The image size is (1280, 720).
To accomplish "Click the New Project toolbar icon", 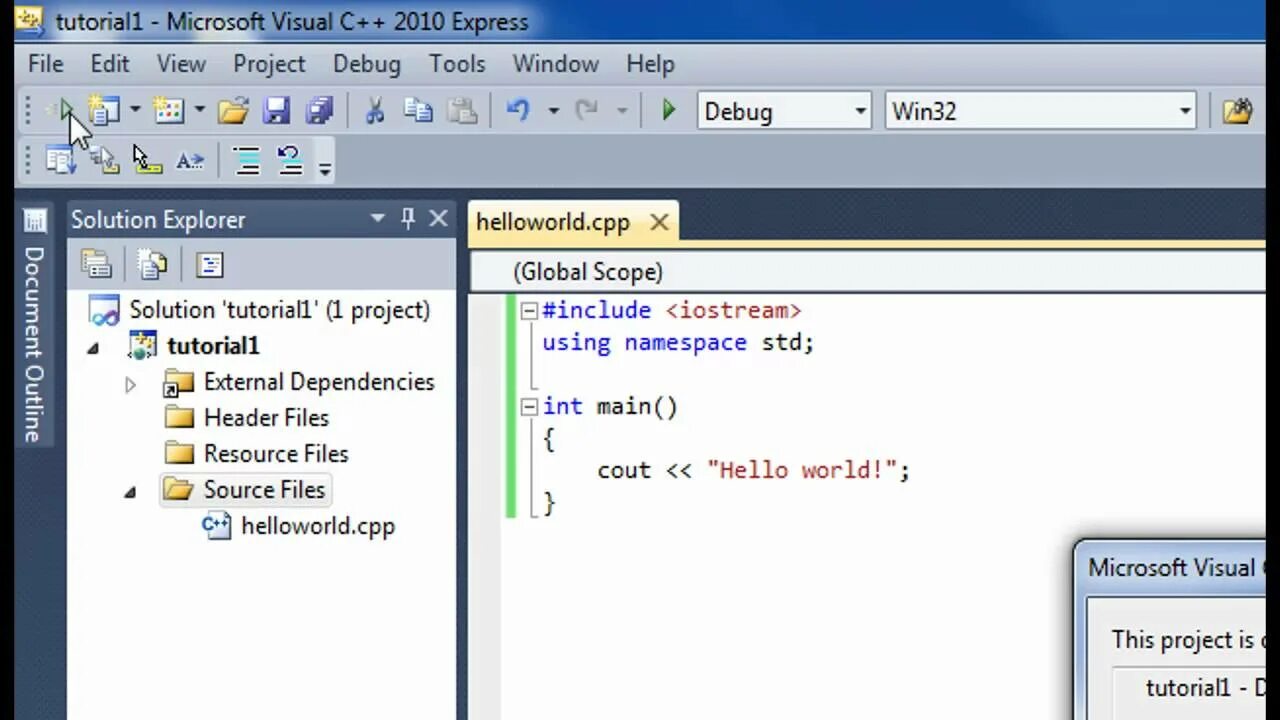I will [103, 110].
